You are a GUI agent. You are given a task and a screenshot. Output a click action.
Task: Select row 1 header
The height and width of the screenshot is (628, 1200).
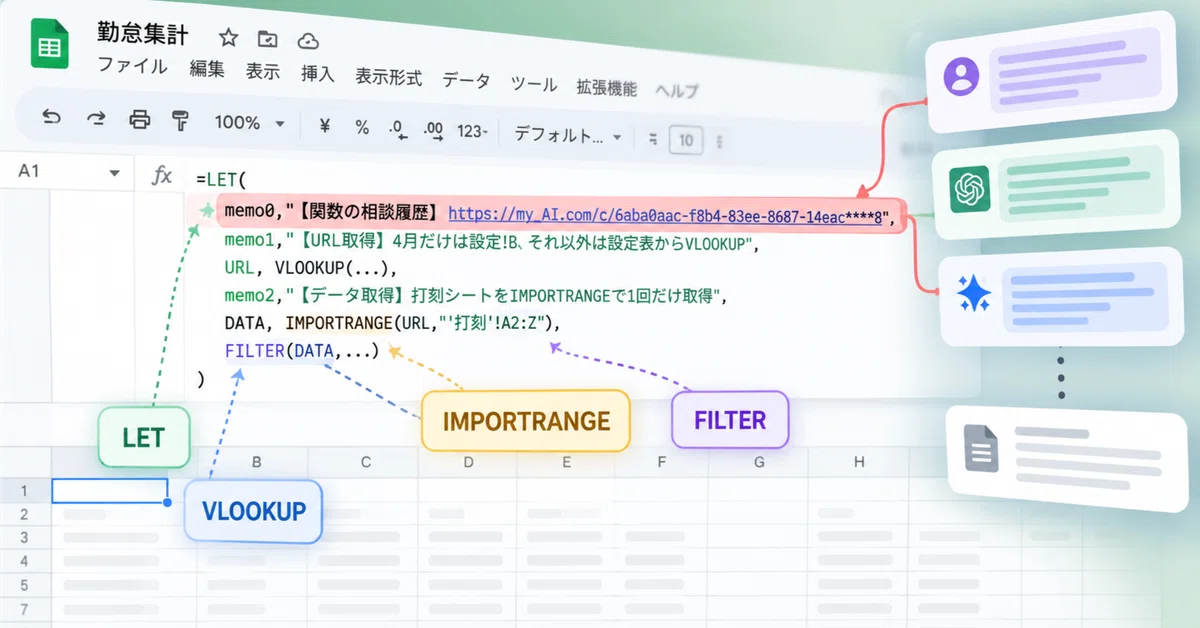click(x=25, y=491)
